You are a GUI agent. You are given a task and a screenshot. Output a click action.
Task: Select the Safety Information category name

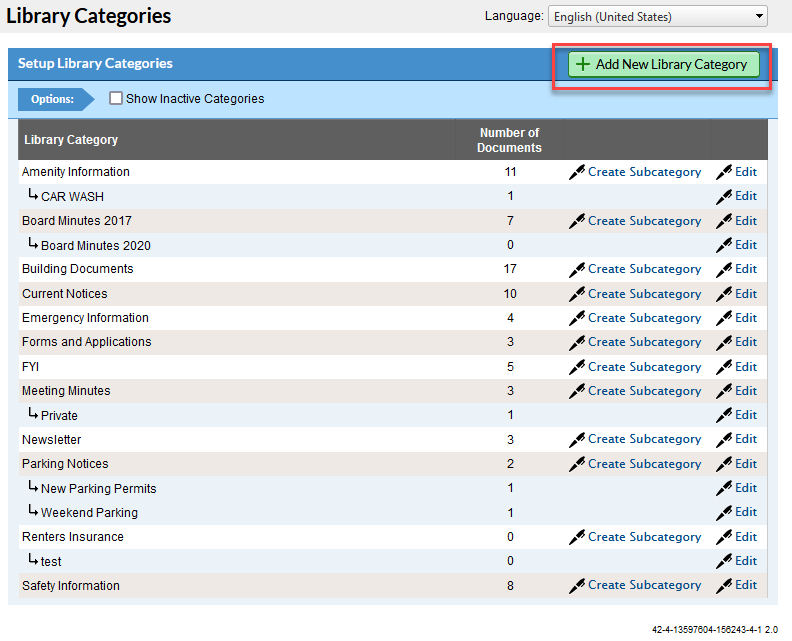coord(71,586)
